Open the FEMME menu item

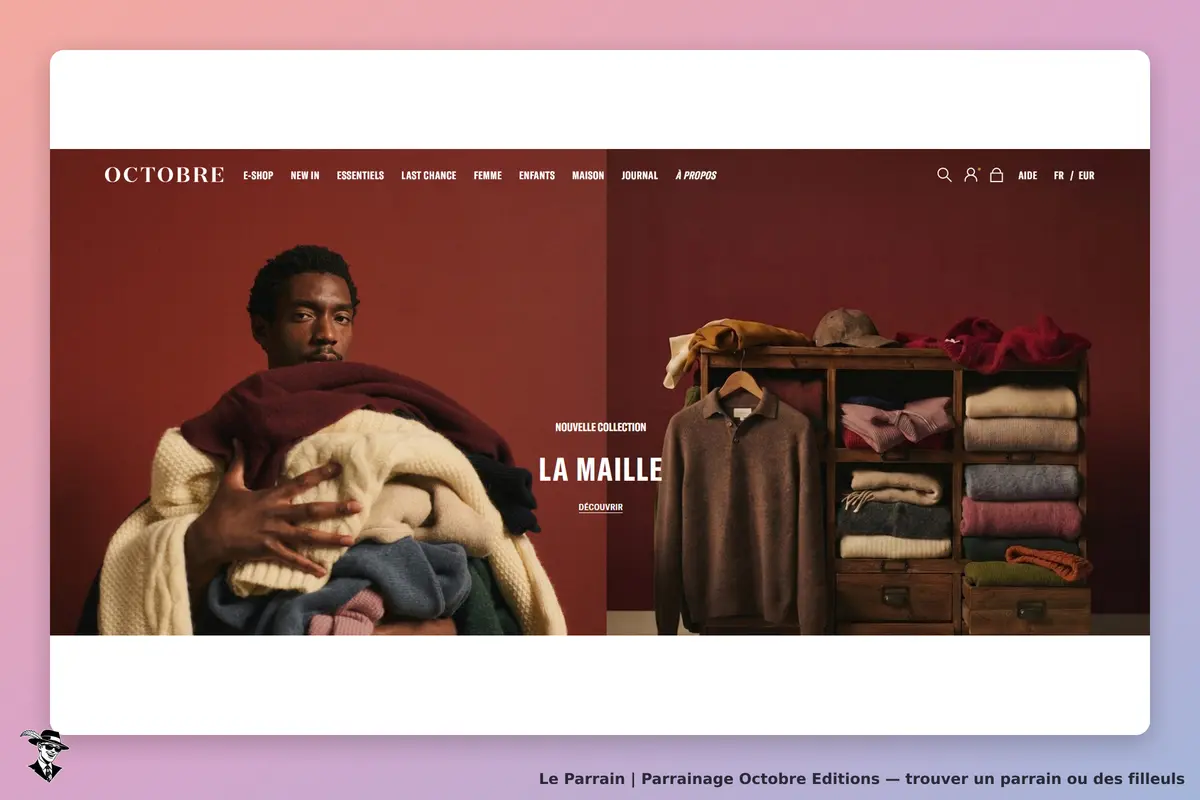(488, 175)
